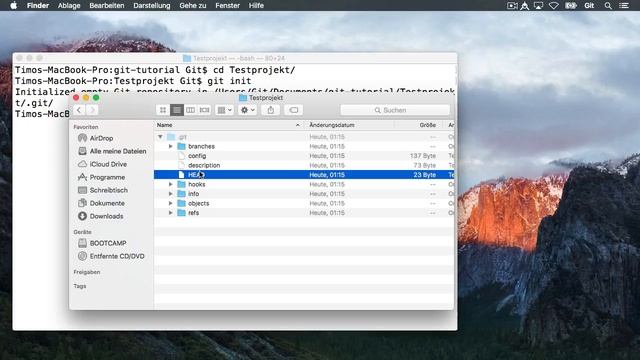Open the Darstellung menu
This screenshot has height=360, width=640.
151,5
